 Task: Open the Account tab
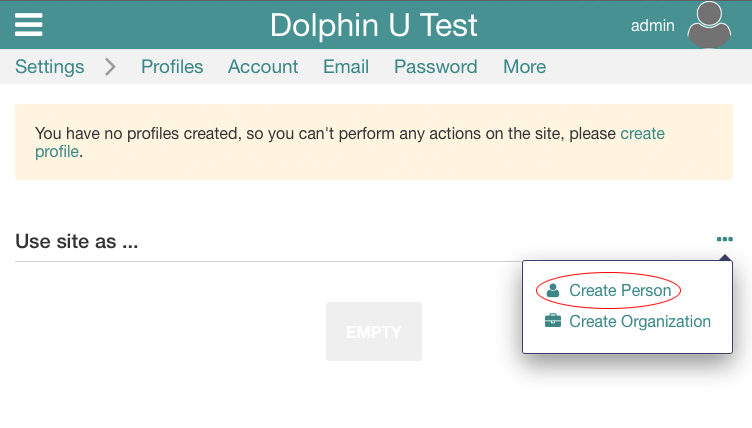(x=263, y=67)
